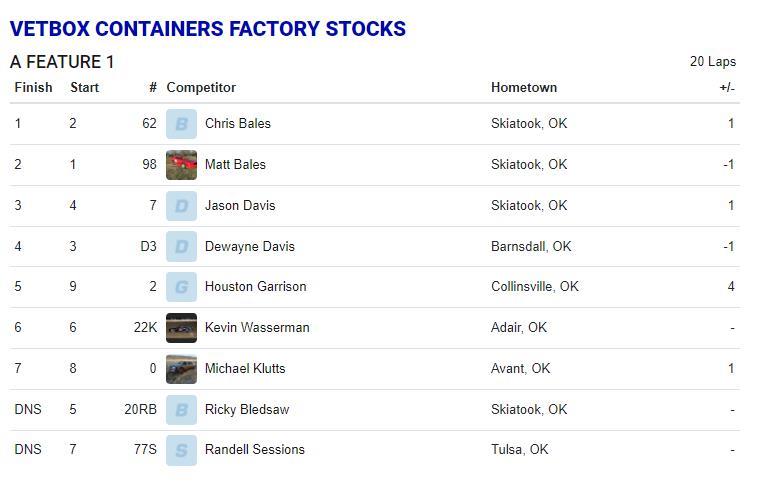Viewport: 759px width, 484px height.
Task: Click the Hometown column header
Action: tap(524, 88)
